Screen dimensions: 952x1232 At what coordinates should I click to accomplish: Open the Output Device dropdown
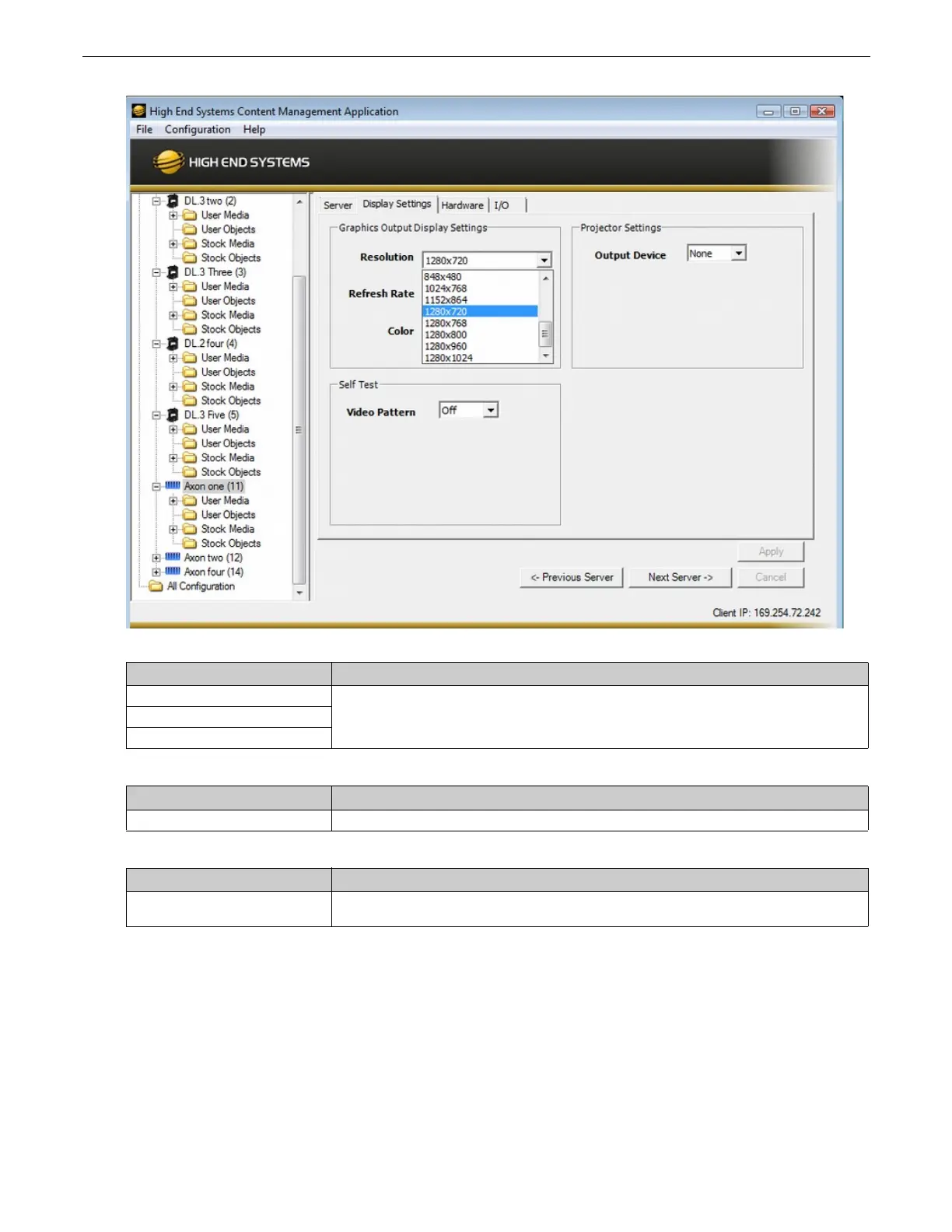point(739,254)
